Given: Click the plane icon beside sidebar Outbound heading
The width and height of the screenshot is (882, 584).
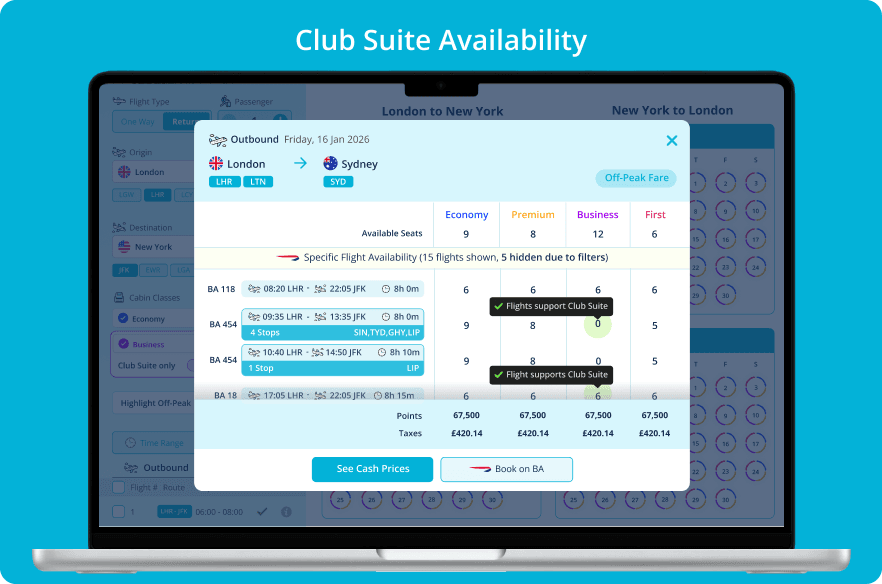Looking at the screenshot, I should [x=131, y=468].
